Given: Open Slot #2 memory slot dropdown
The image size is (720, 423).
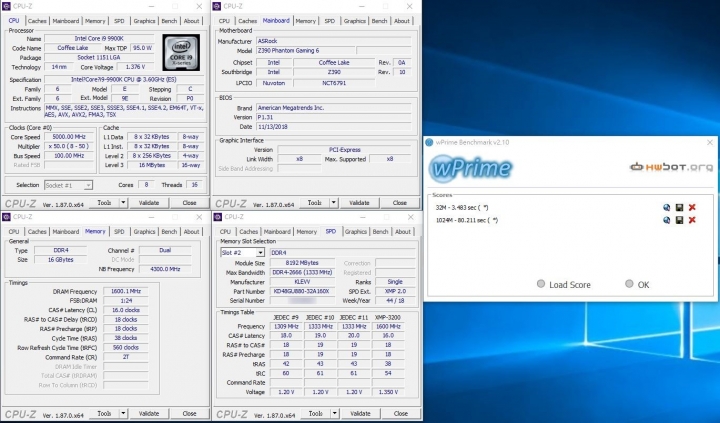Looking at the screenshot, I should 242,253.
